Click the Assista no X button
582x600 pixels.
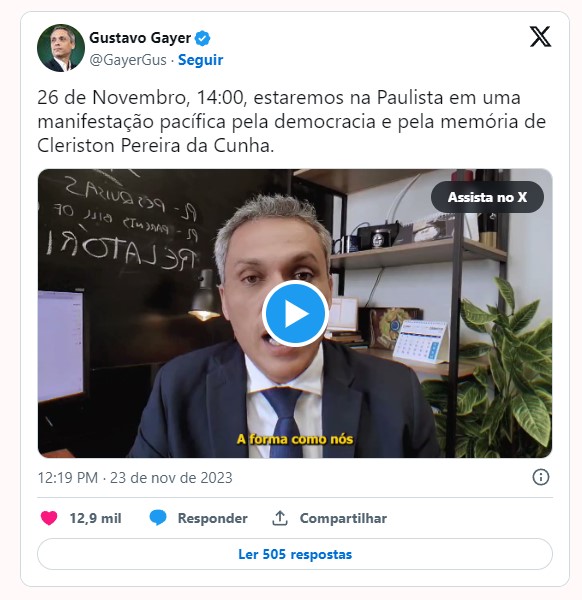pyautogui.click(x=487, y=197)
